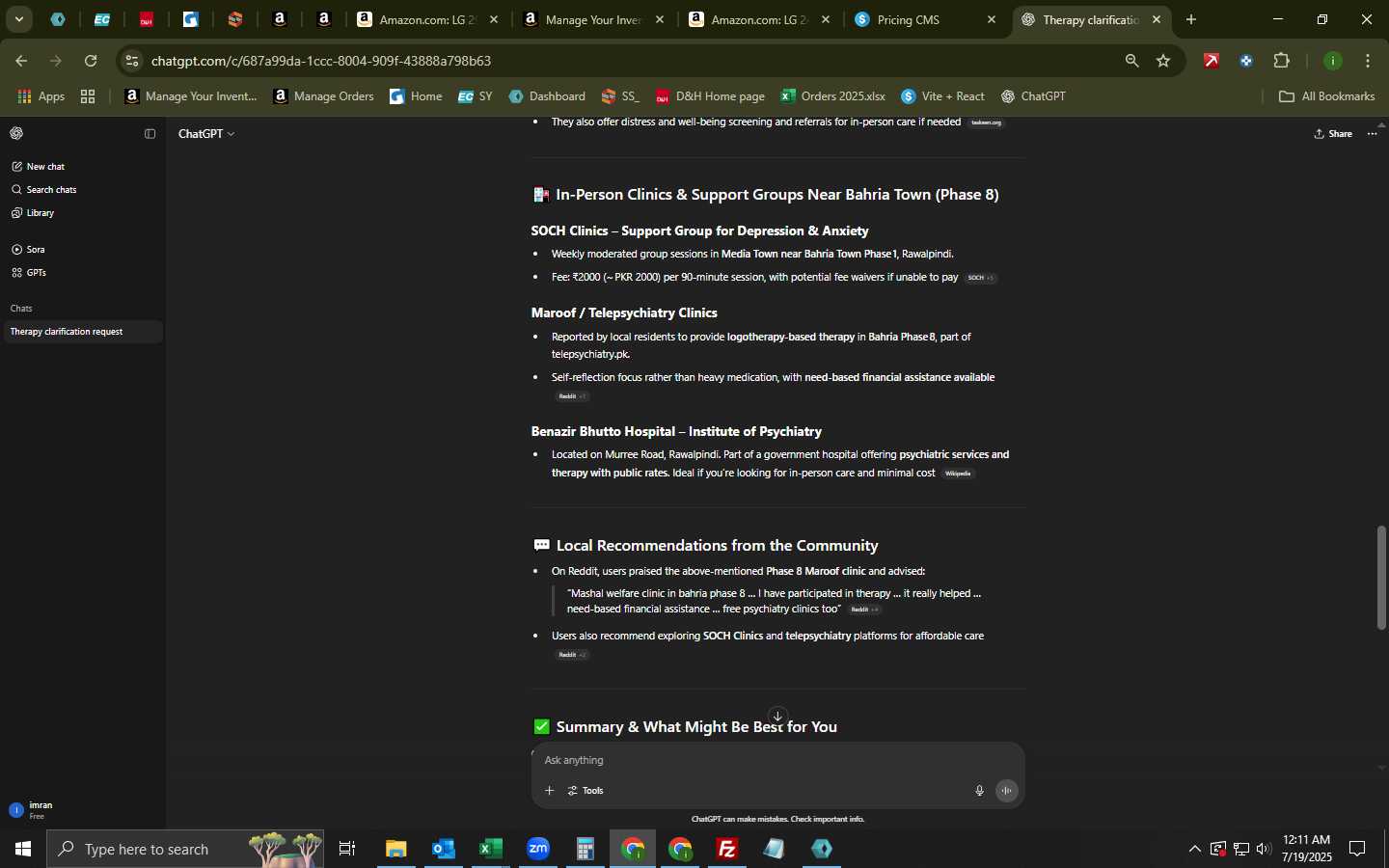The image size is (1389, 868).
Task: Open the Extensions puzzle icon
Action: point(1282,61)
